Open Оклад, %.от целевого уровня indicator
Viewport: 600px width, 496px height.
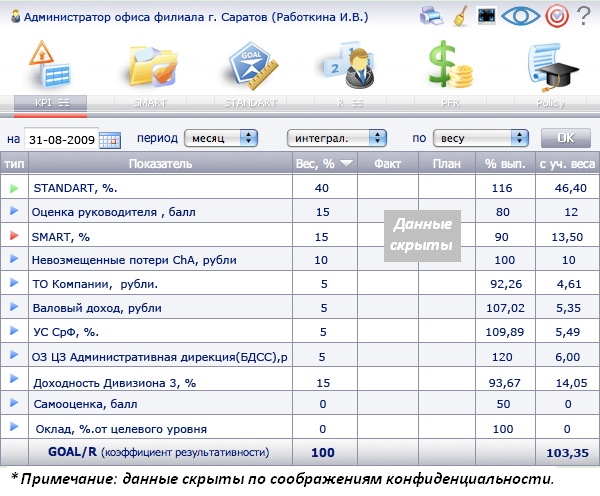pyautogui.click(x=121, y=429)
